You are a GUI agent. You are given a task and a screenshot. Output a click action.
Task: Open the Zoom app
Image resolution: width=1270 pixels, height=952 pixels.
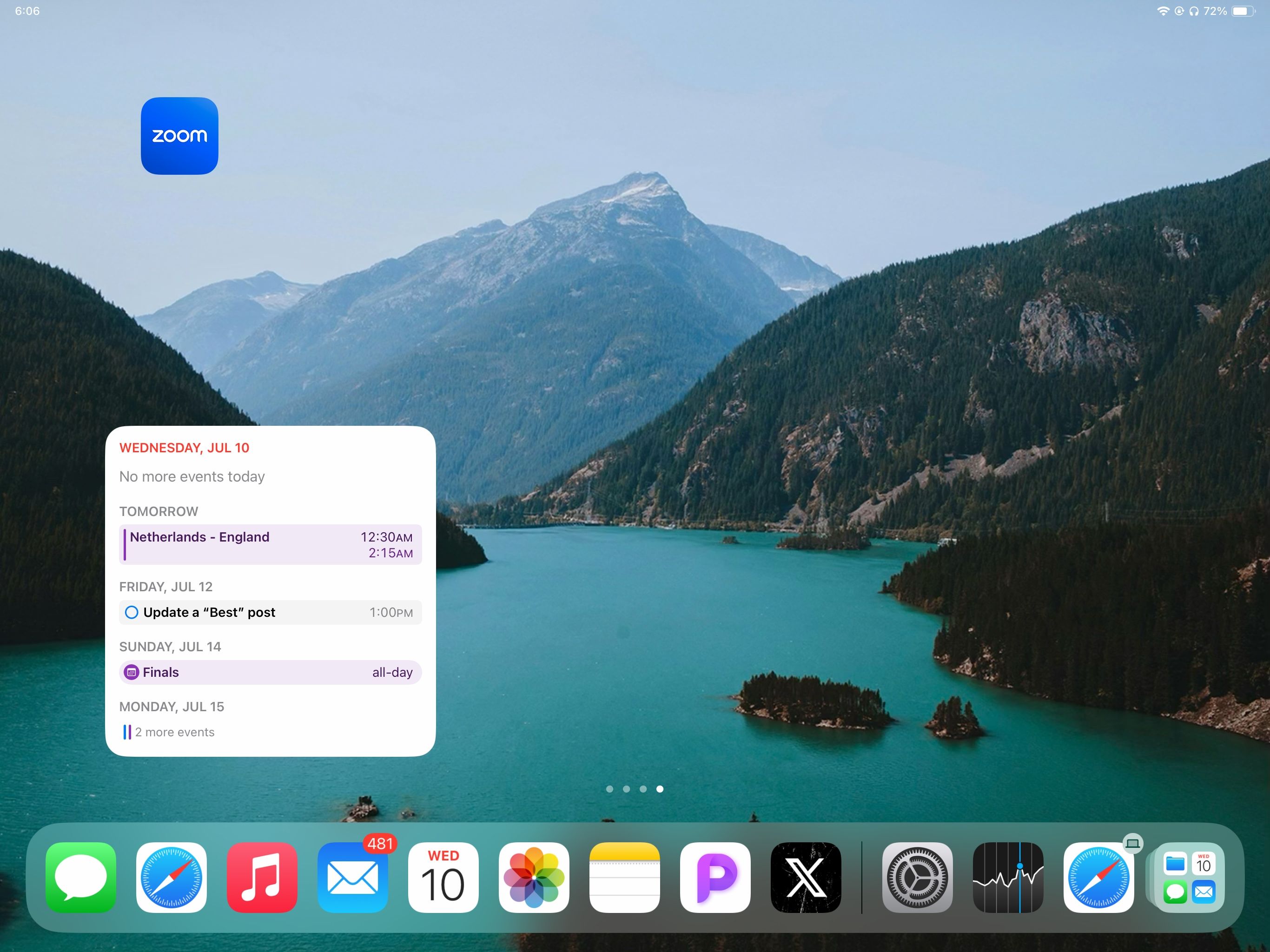point(180,136)
